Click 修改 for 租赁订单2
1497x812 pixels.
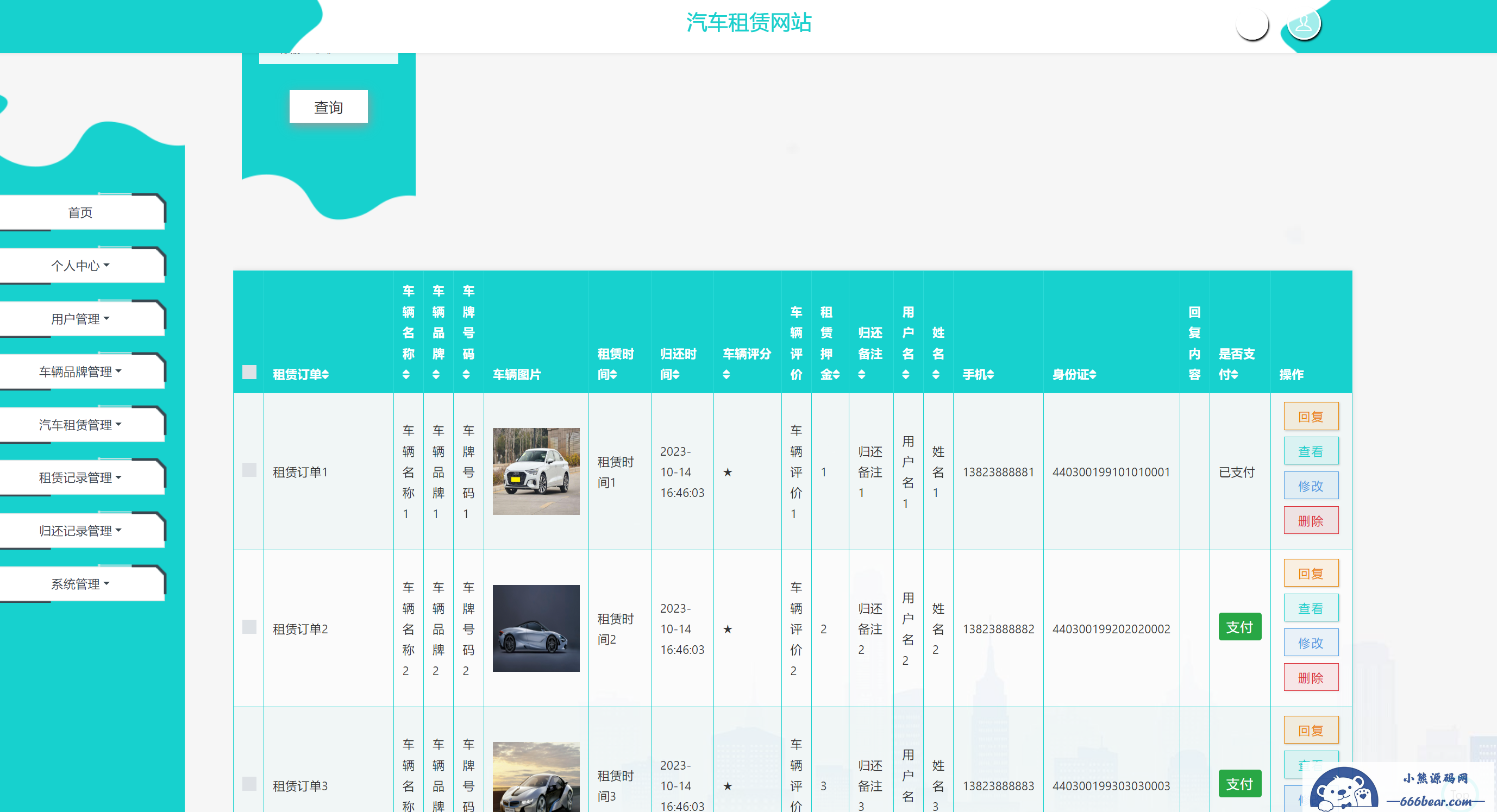tap(1311, 643)
